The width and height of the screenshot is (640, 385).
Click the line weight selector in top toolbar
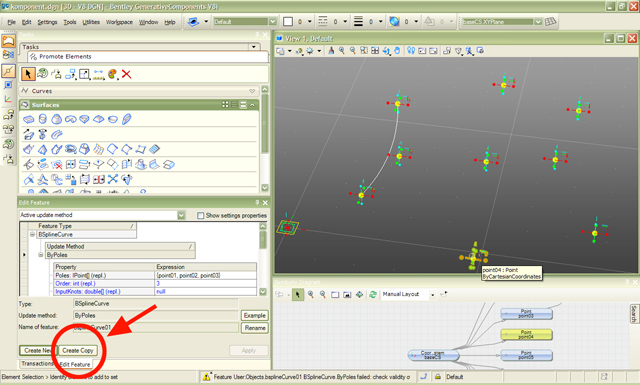[358, 21]
